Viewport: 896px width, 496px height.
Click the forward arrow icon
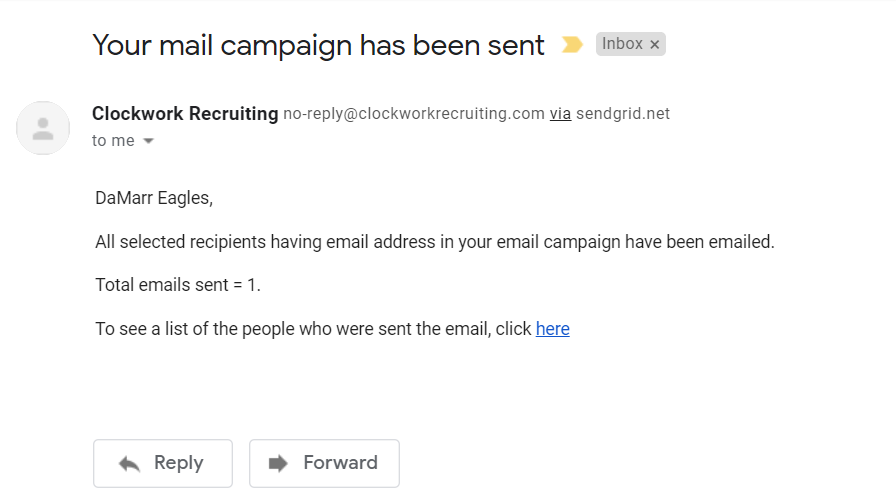pos(278,463)
